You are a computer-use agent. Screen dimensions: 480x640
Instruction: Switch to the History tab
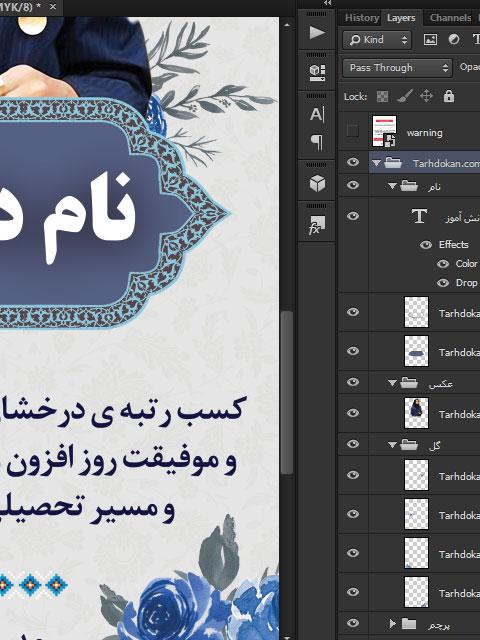pyautogui.click(x=362, y=18)
